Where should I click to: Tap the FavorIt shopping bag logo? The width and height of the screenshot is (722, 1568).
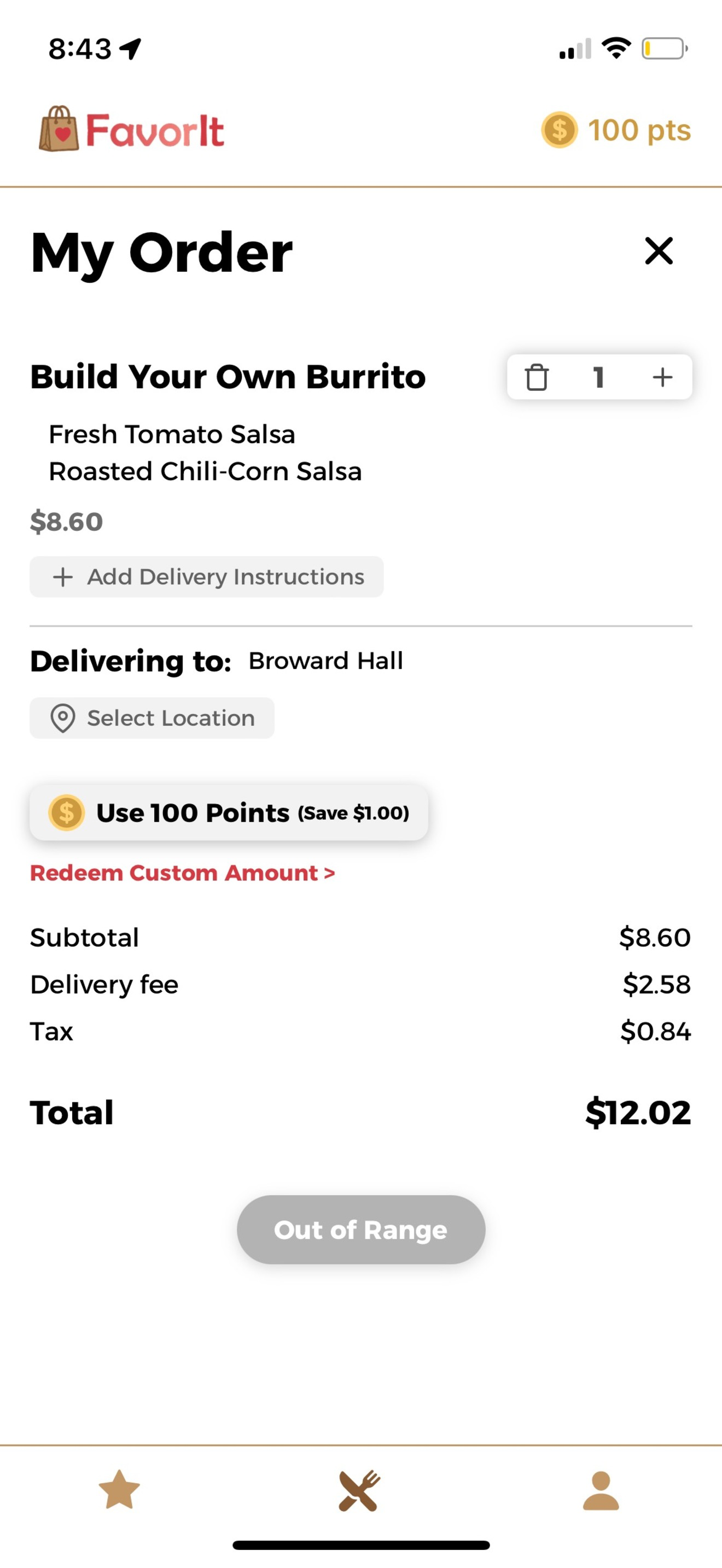click(x=59, y=128)
